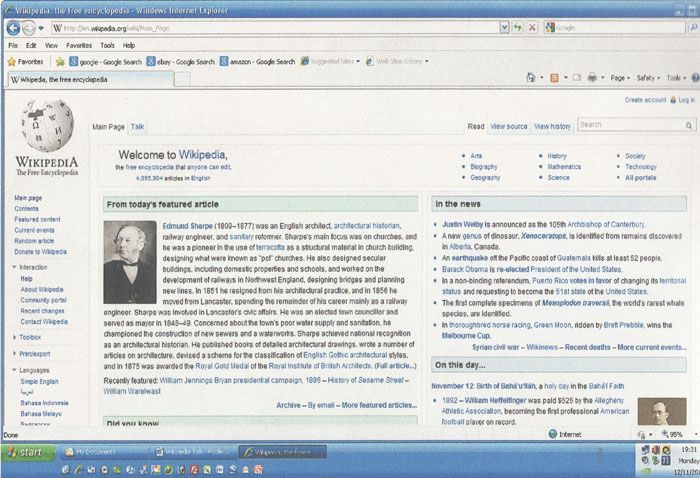Viewport: 700px width, 478px height.
Task: Open the Page dropdown menu
Action: point(620,78)
